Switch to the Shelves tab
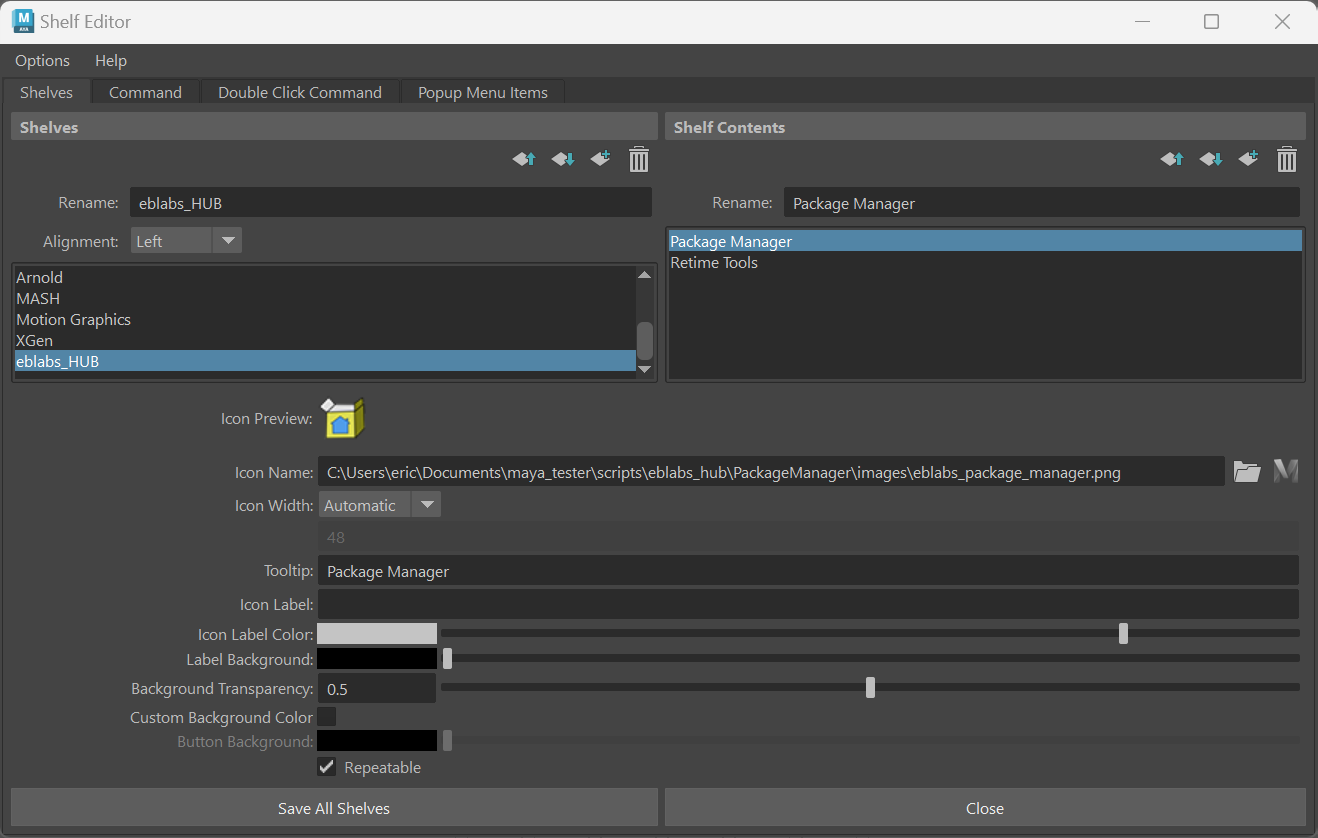The image size is (1318, 838). [x=47, y=92]
